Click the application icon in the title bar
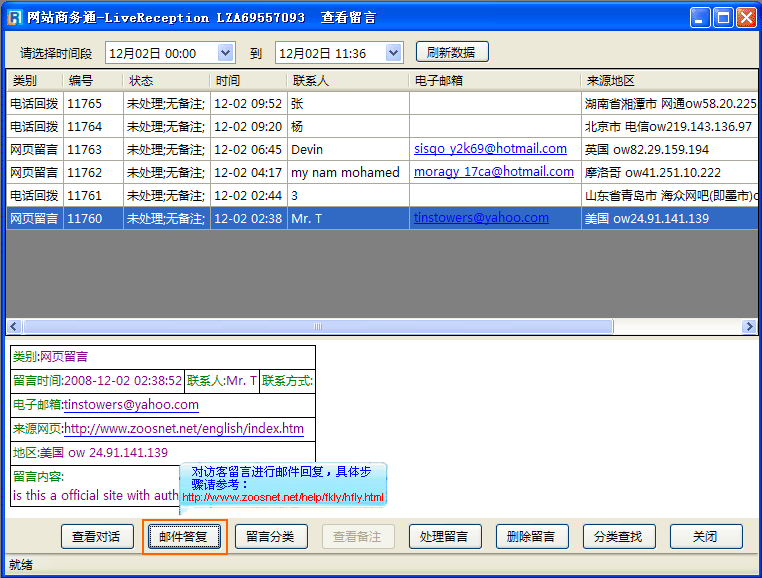This screenshot has height=578, width=762. tap(13, 17)
